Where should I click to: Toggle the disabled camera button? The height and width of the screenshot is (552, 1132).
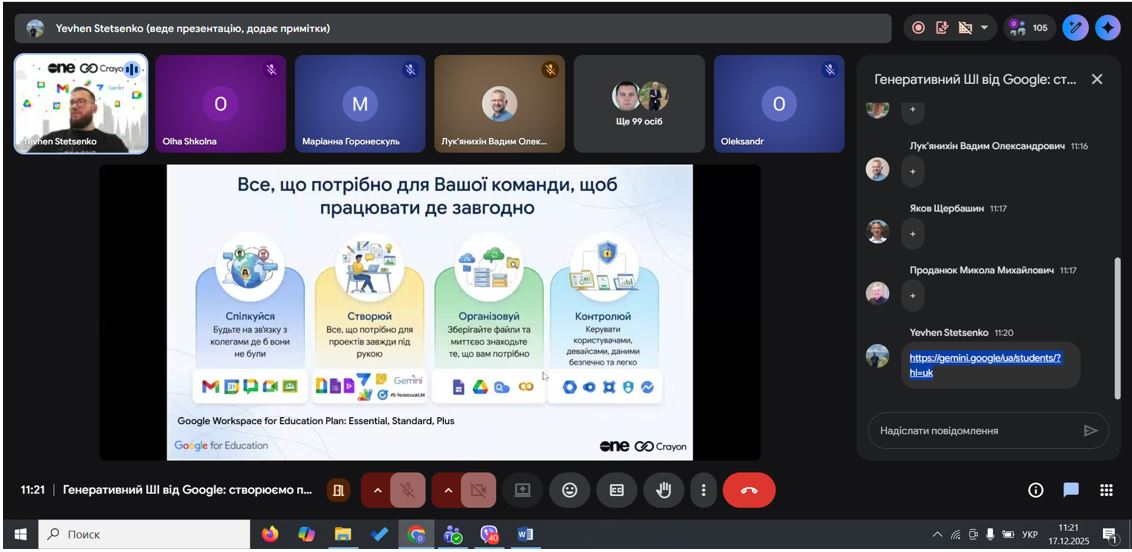click(x=478, y=490)
